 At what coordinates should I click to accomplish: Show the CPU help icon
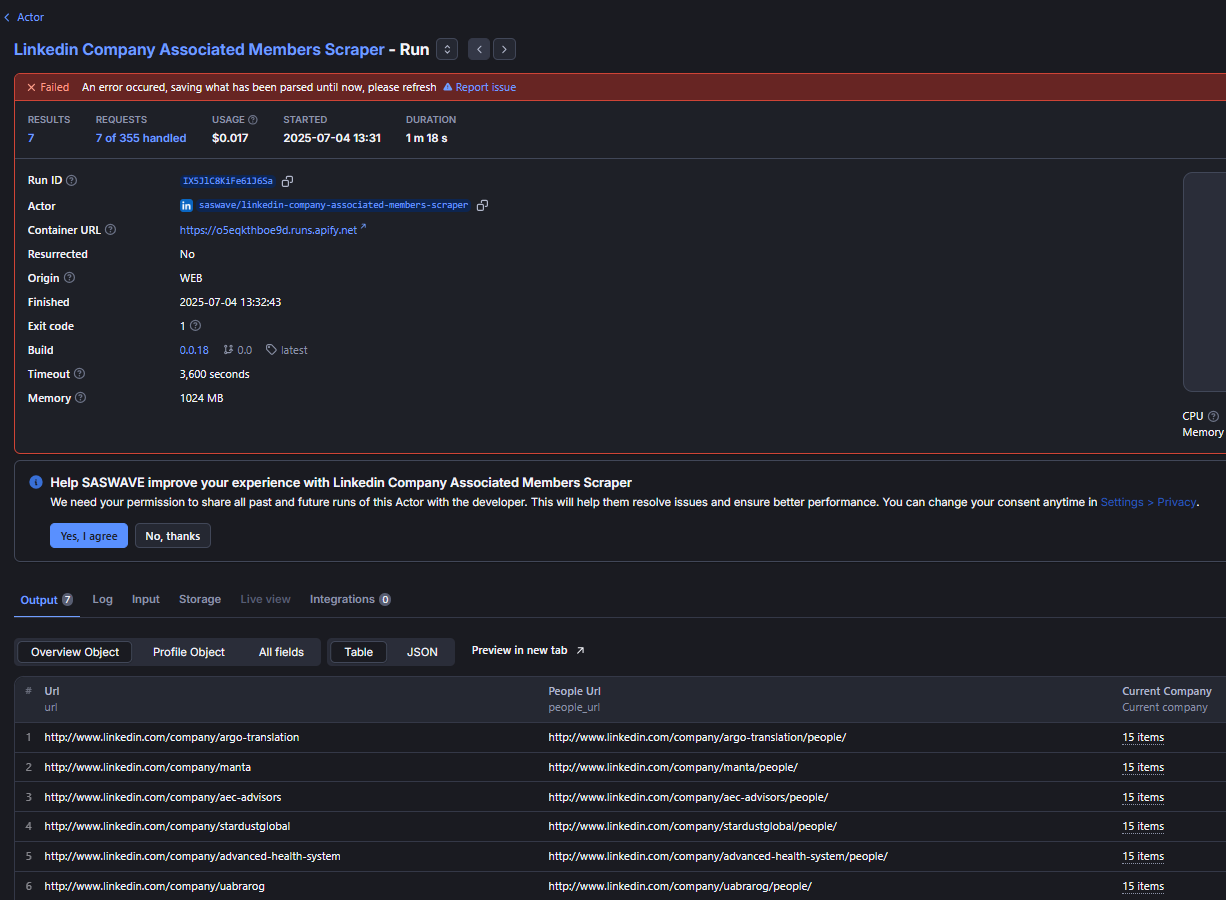click(1213, 416)
